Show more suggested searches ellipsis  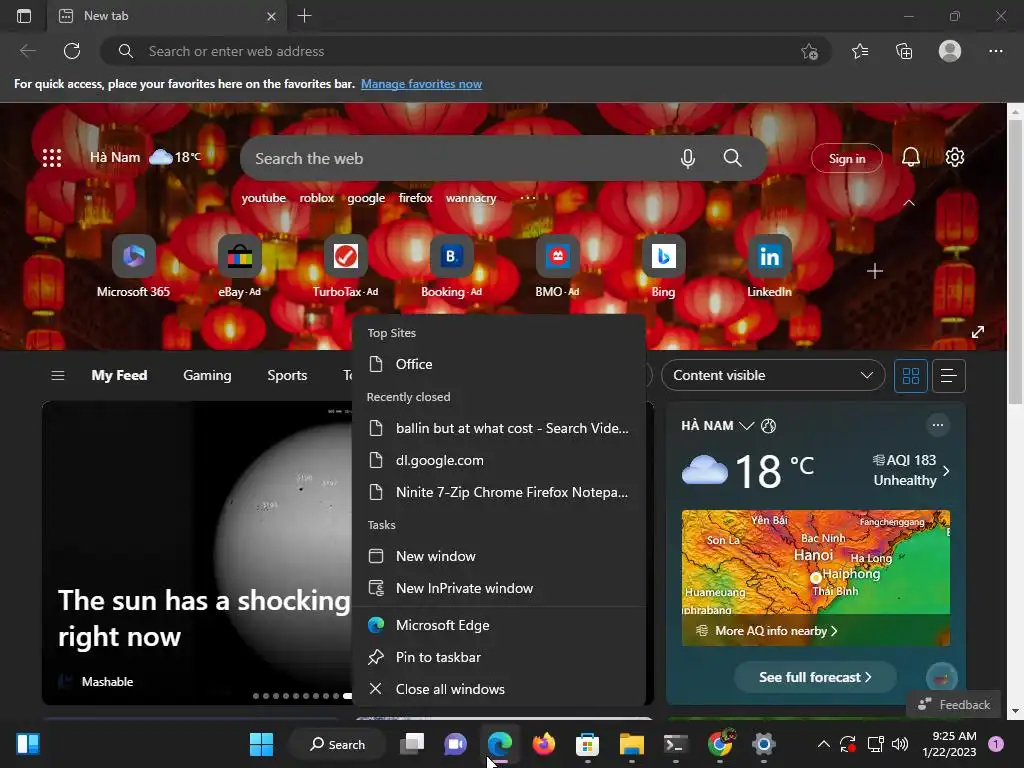pos(528,197)
